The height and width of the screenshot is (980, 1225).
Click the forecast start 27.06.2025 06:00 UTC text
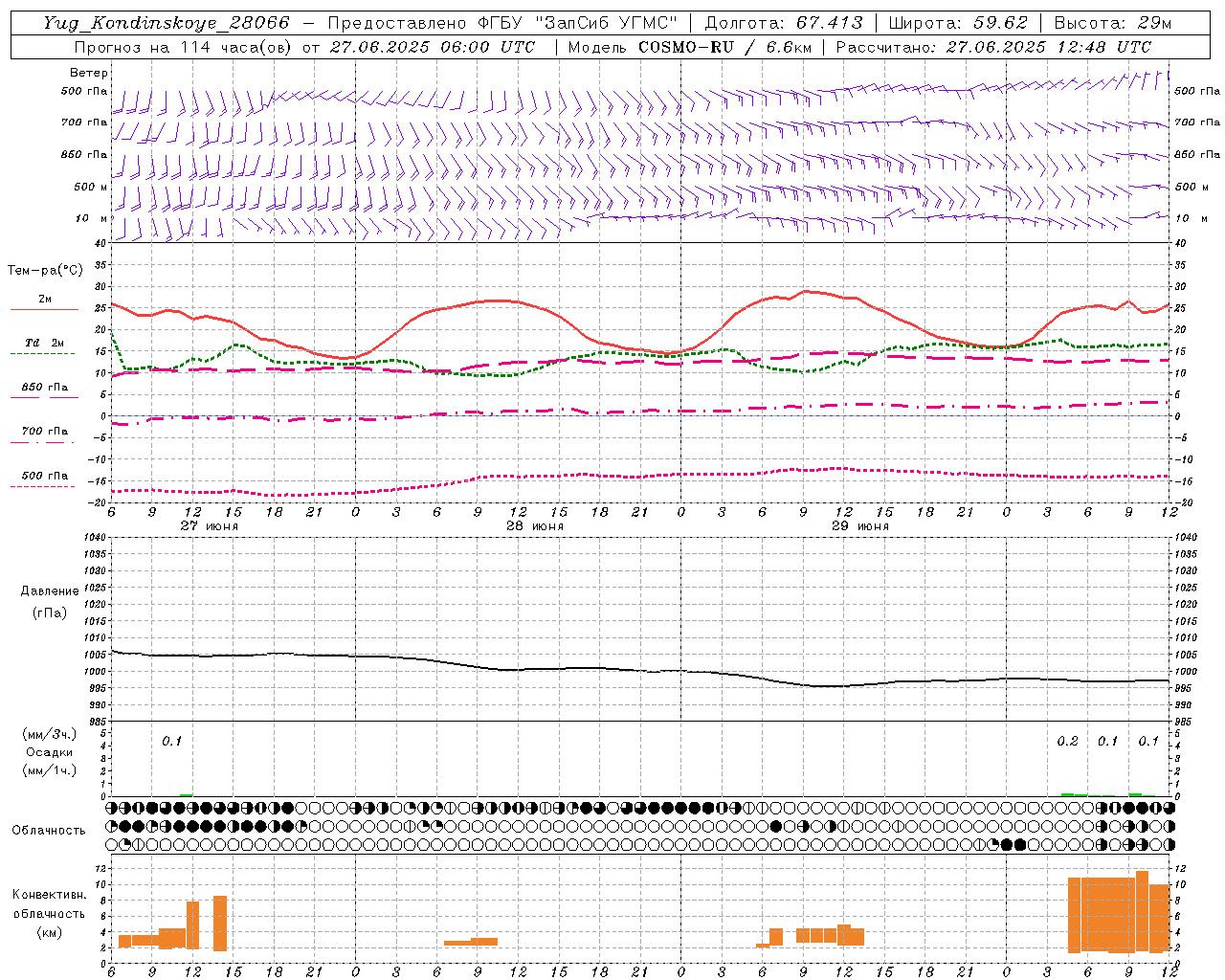432,47
